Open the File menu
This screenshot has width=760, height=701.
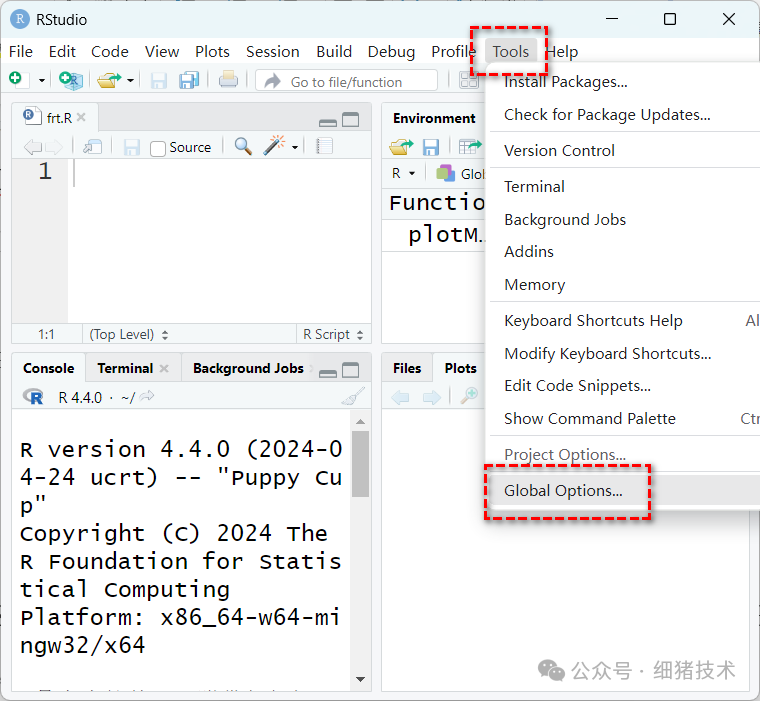[21, 51]
